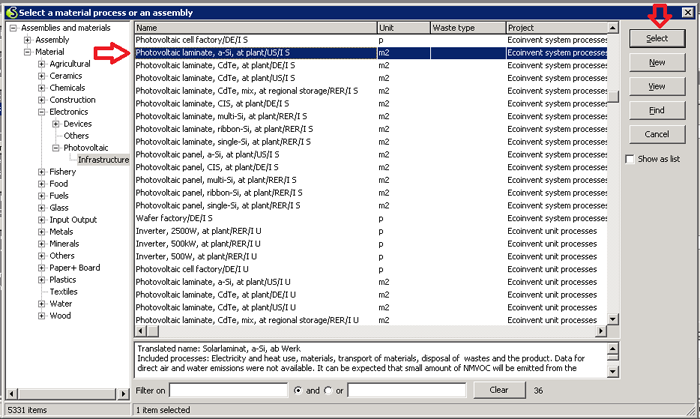Sort list by Name column header
Image resolution: width=700 pixels, height=419 pixels.
[255, 28]
